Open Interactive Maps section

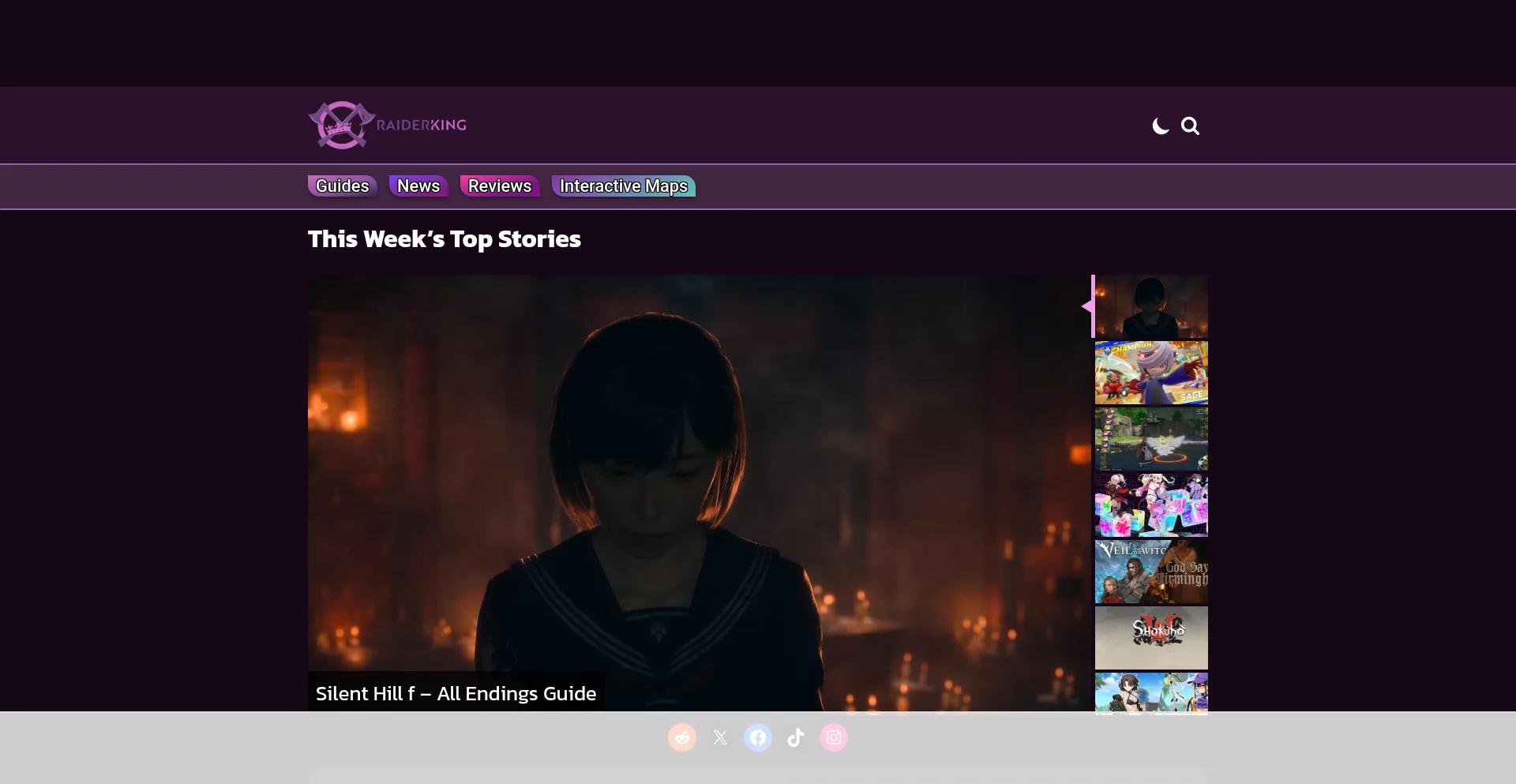624,186
